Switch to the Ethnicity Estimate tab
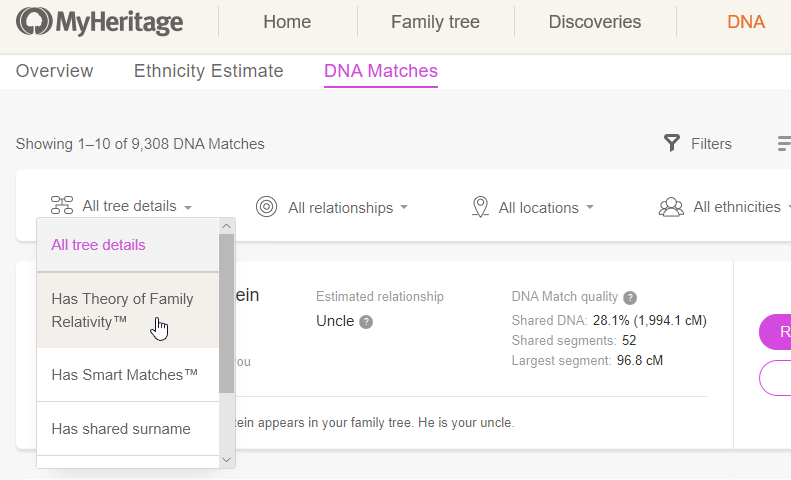 pos(208,71)
